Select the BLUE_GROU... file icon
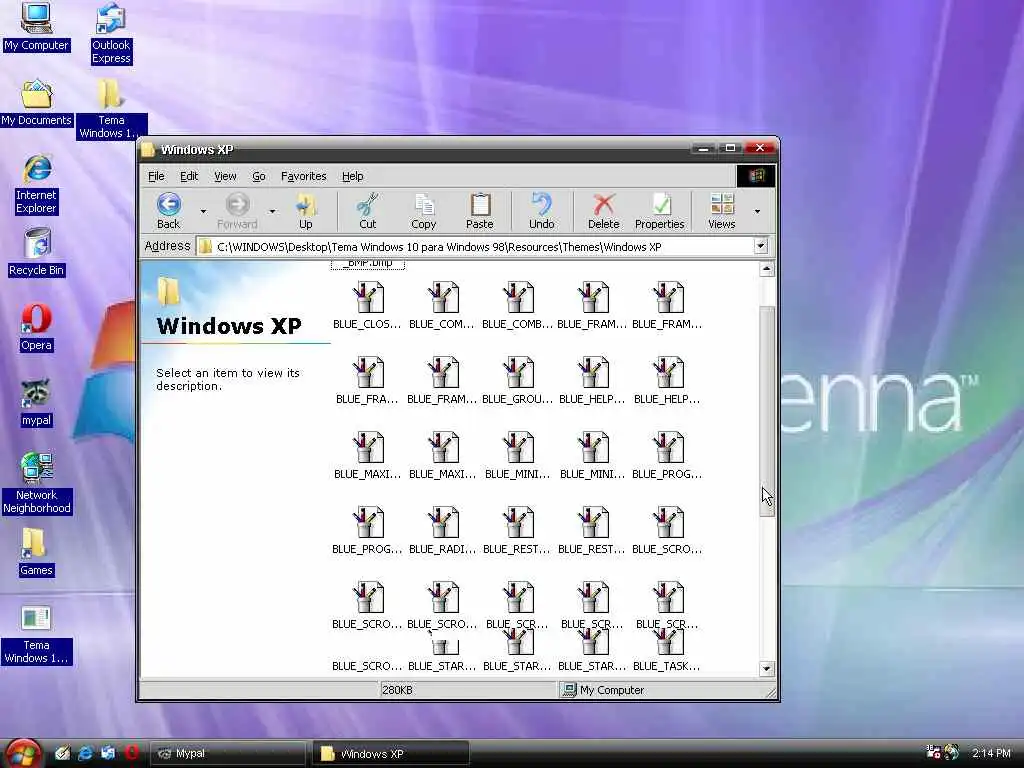 tap(518, 380)
